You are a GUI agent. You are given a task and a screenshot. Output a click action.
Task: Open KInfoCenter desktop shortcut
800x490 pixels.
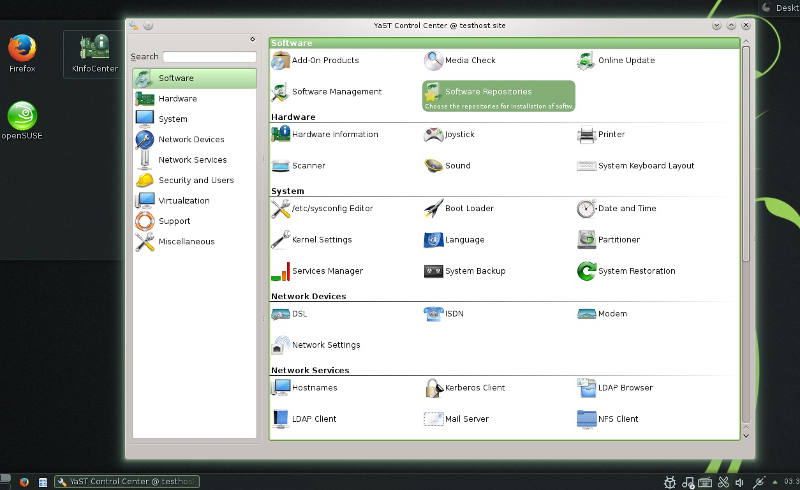click(x=95, y=53)
